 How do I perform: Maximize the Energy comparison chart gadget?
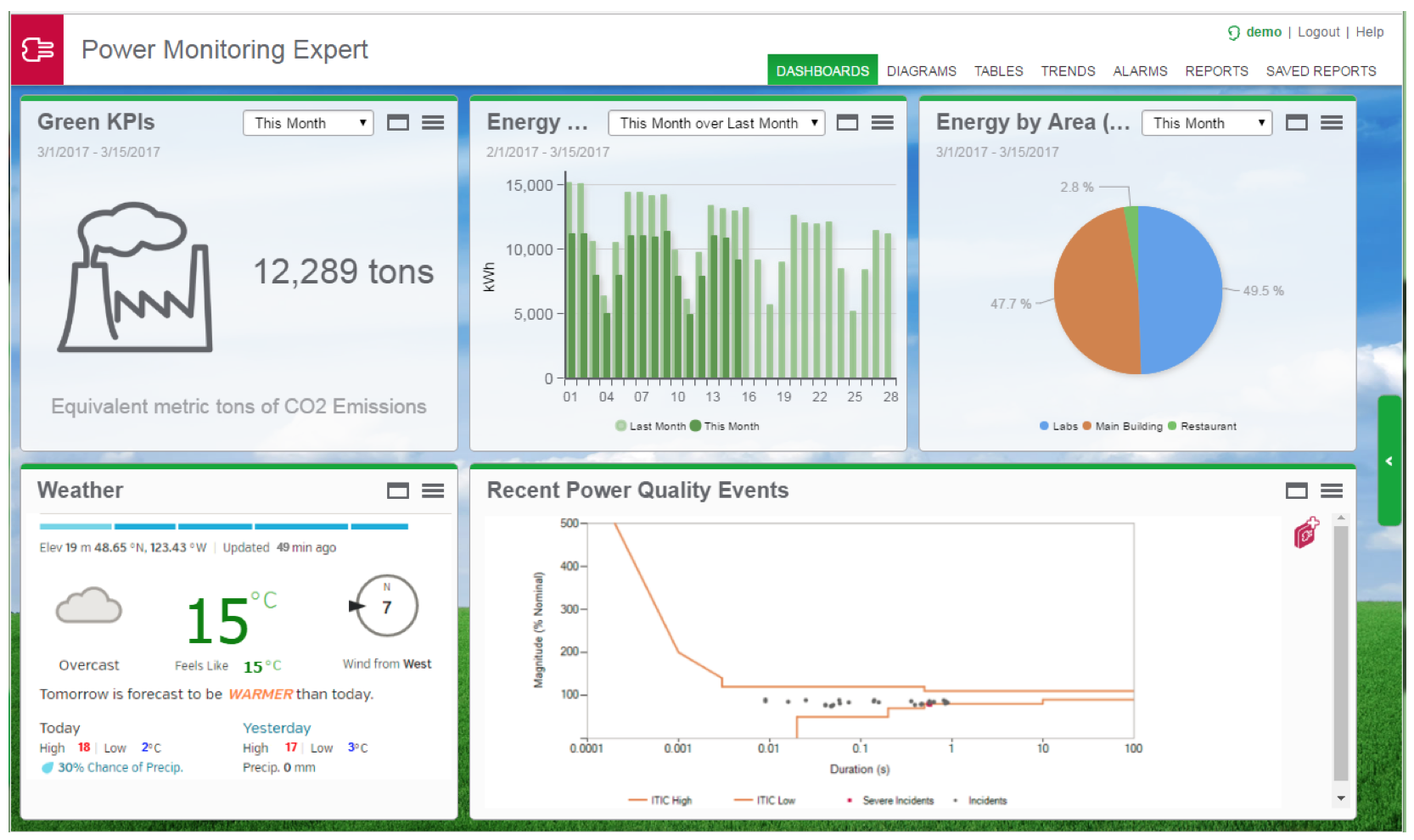[847, 123]
